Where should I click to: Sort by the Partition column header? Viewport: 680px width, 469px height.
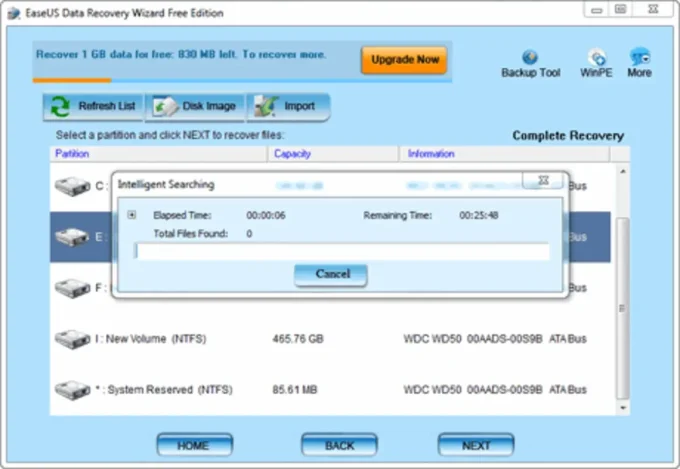pos(72,154)
